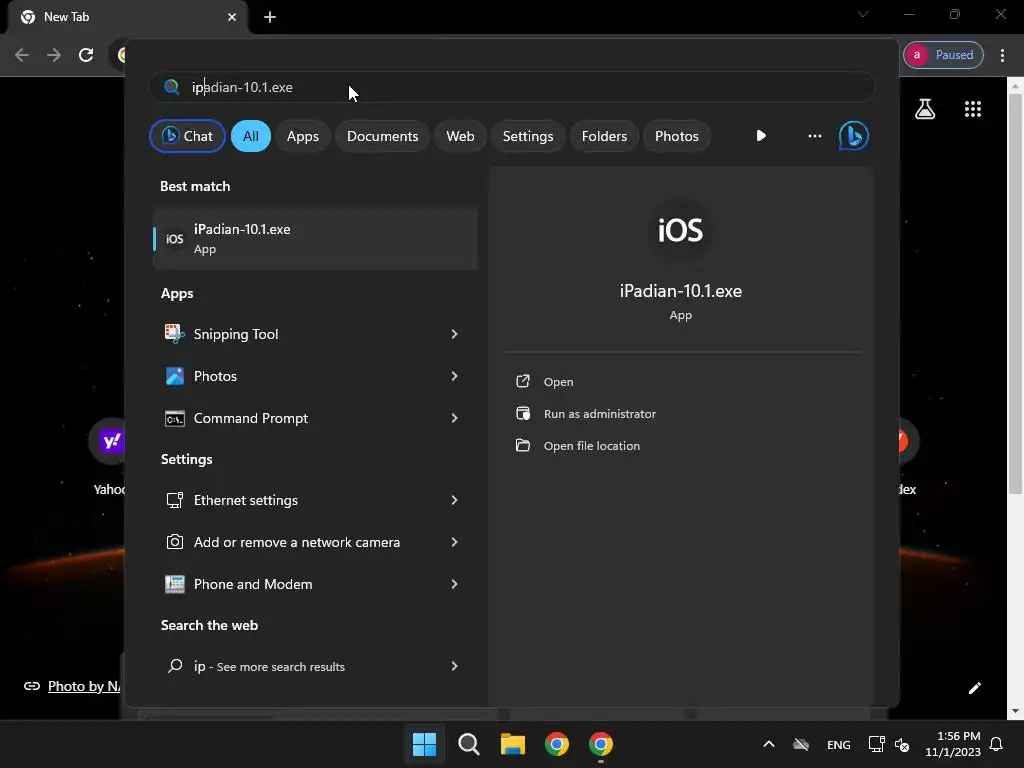The image size is (1024, 768).
Task: Open first Chrome icon on taskbar
Action: (557, 744)
